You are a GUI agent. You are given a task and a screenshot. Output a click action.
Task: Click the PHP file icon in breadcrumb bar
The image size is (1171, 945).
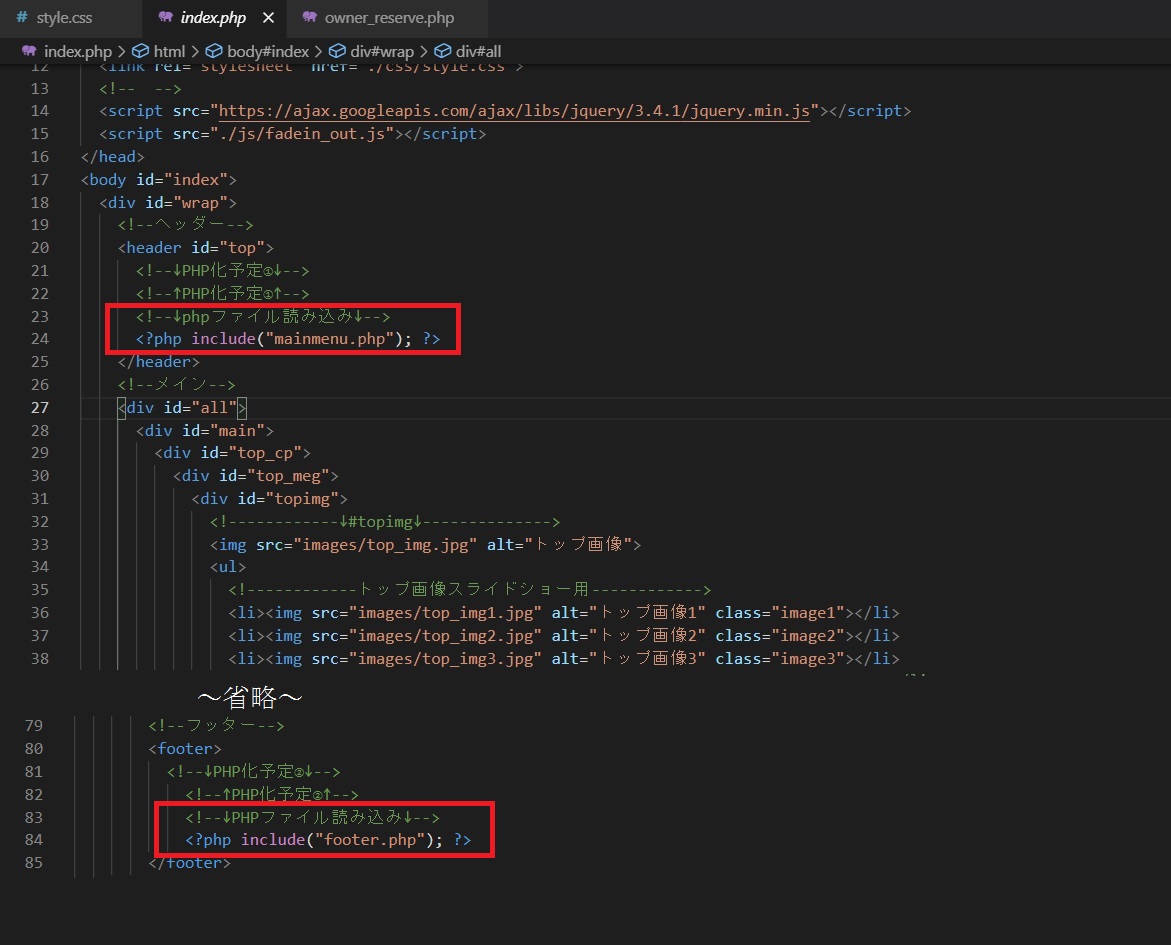point(30,51)
